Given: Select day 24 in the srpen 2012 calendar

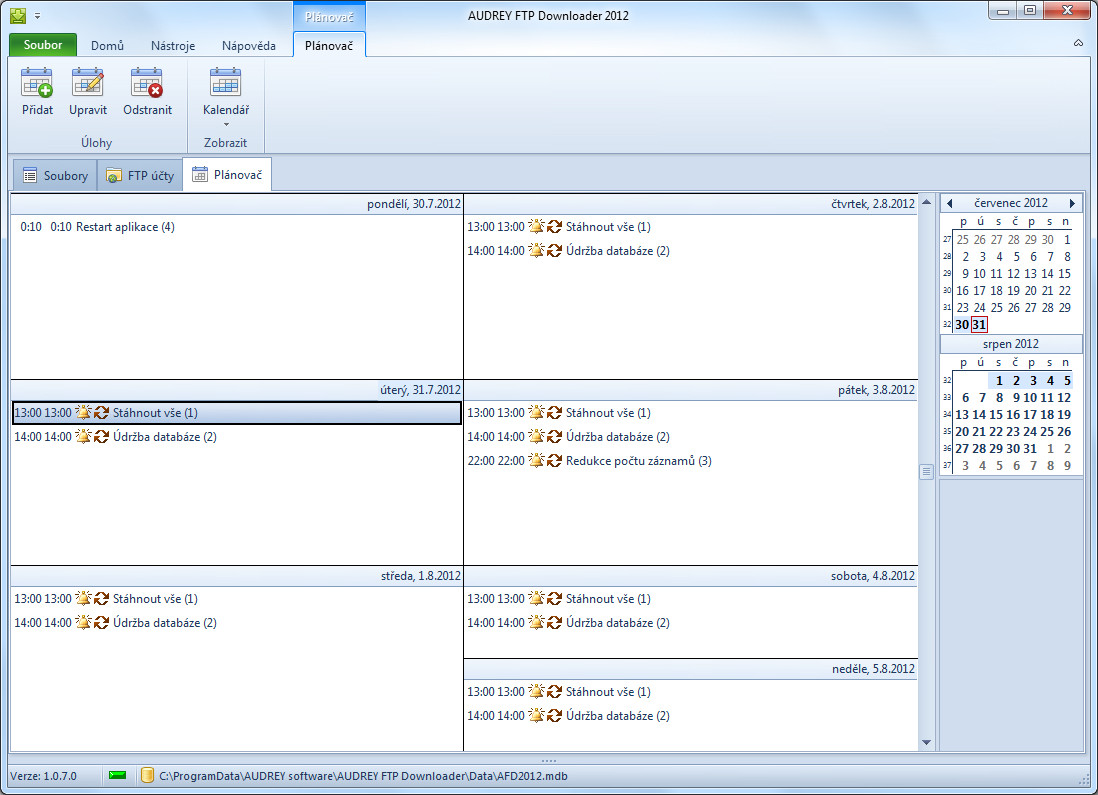Looking at the screenshot, I should coord(1030,431).
